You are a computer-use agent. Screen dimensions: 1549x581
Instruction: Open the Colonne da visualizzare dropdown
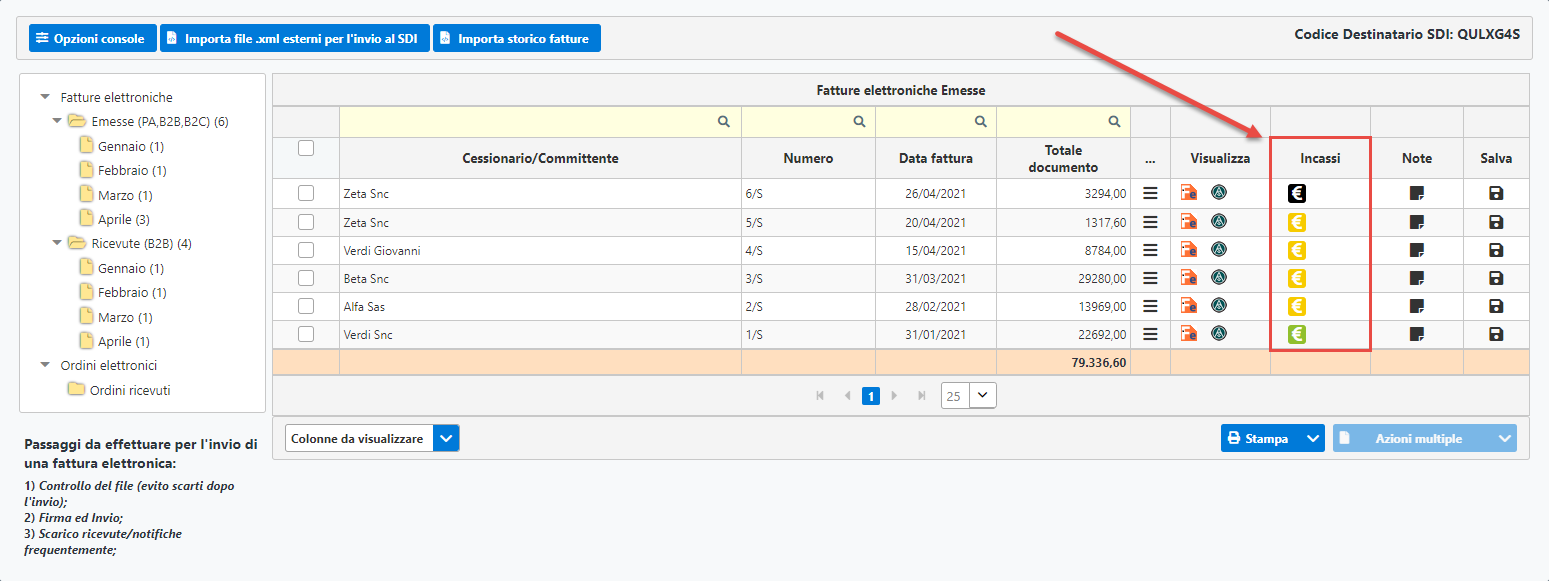coord(447,439)
